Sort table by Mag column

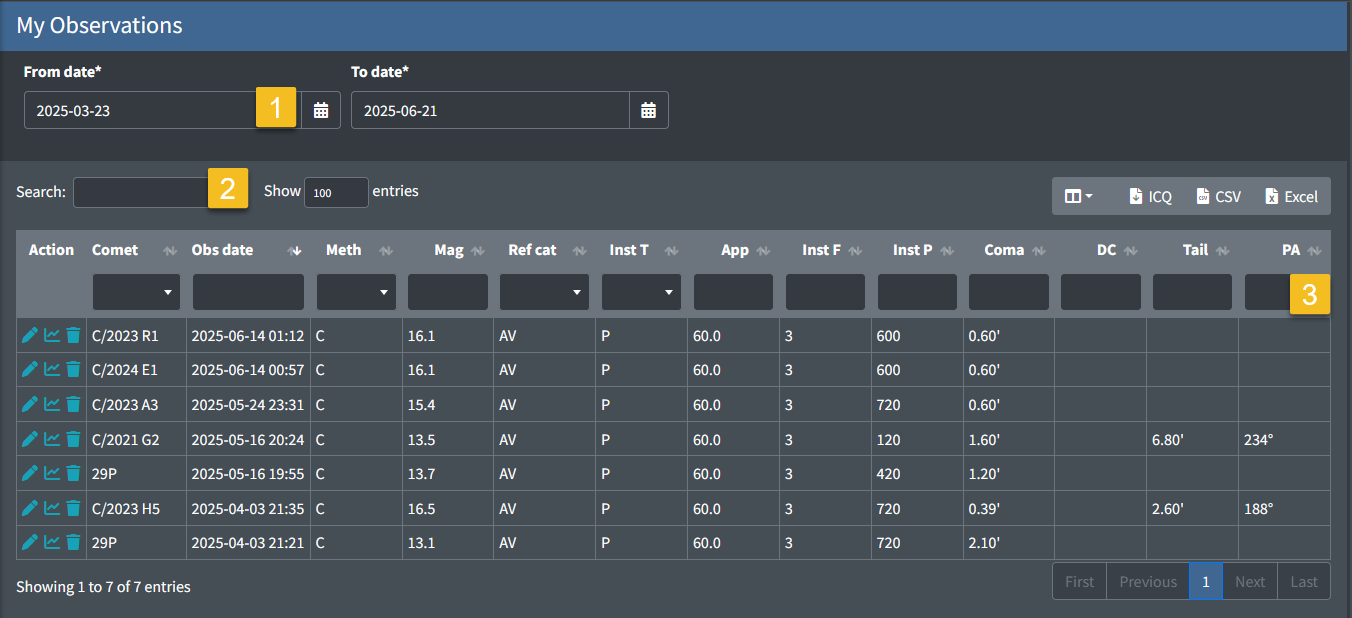[x=448, y=250]
